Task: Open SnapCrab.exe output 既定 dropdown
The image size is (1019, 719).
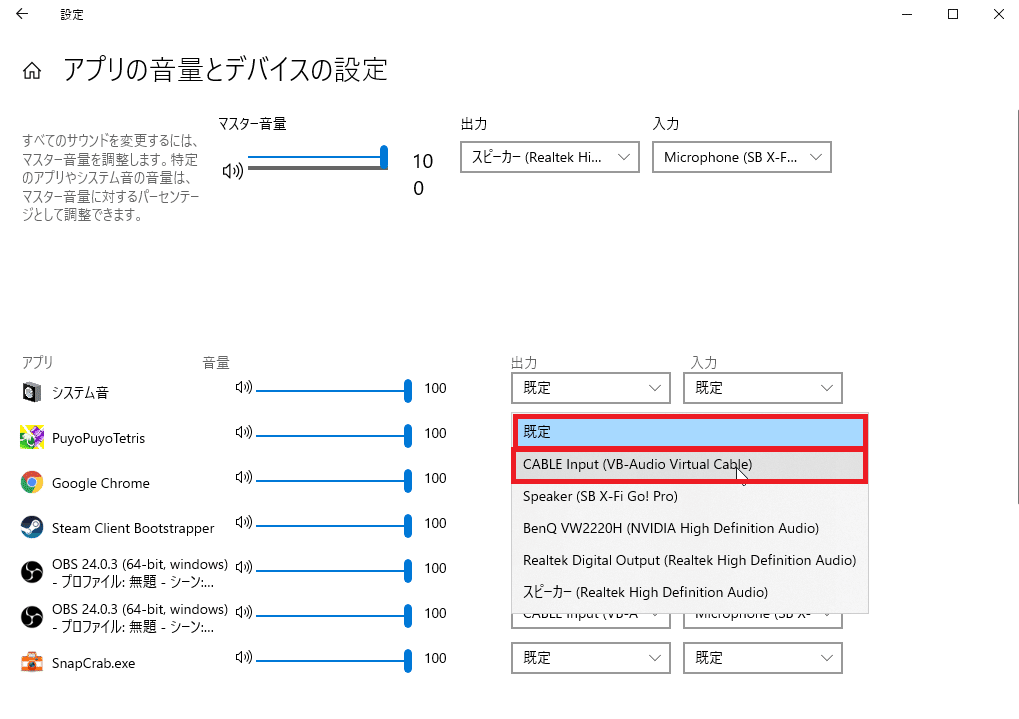Action: (591, 658)
